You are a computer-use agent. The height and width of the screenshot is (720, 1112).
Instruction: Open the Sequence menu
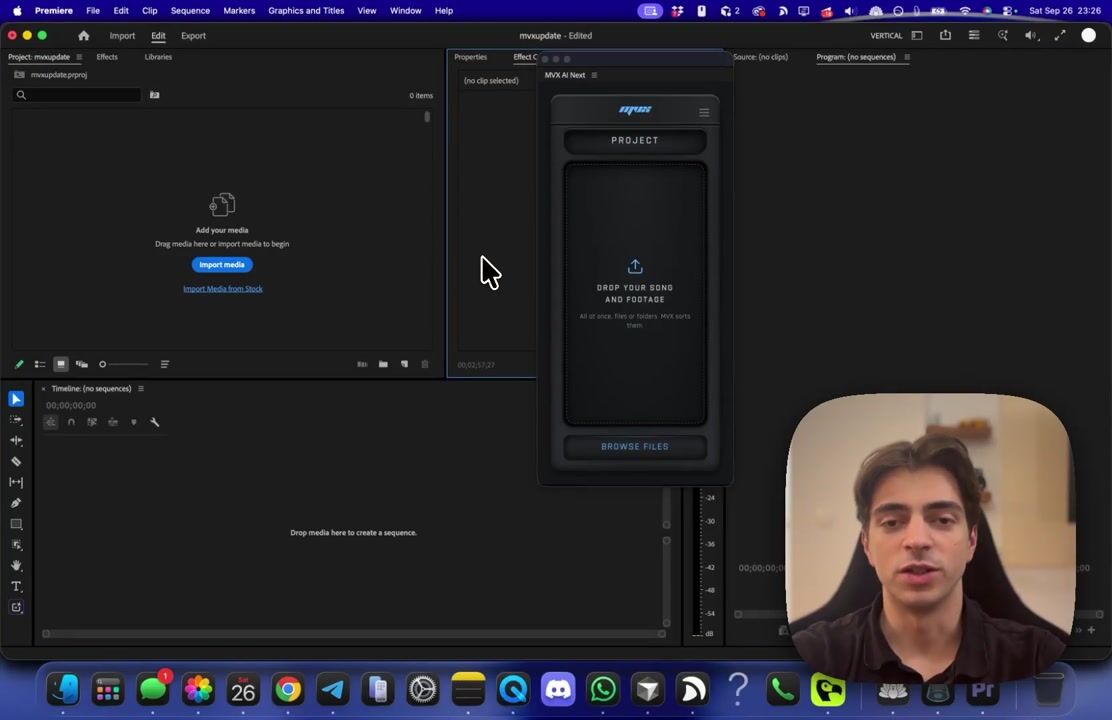coord(190,11)
